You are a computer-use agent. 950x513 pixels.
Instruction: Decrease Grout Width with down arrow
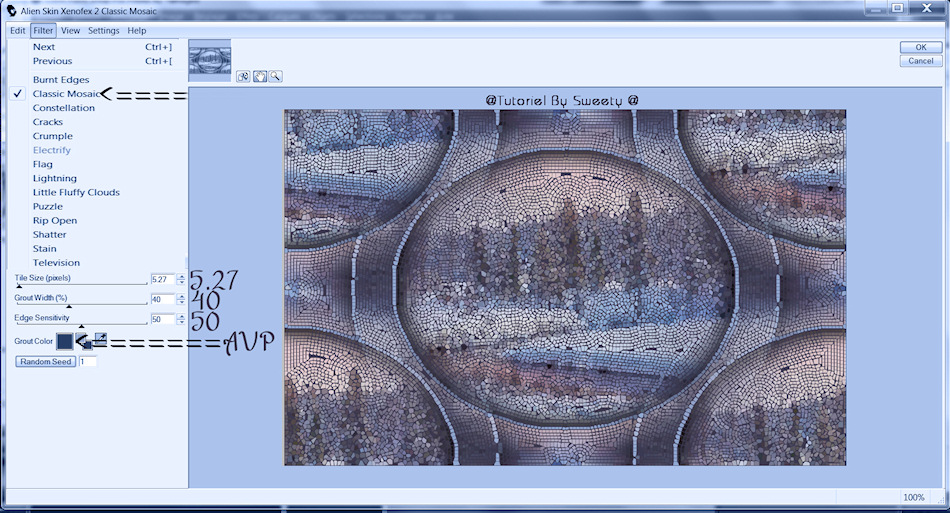[x=181, y=302]
